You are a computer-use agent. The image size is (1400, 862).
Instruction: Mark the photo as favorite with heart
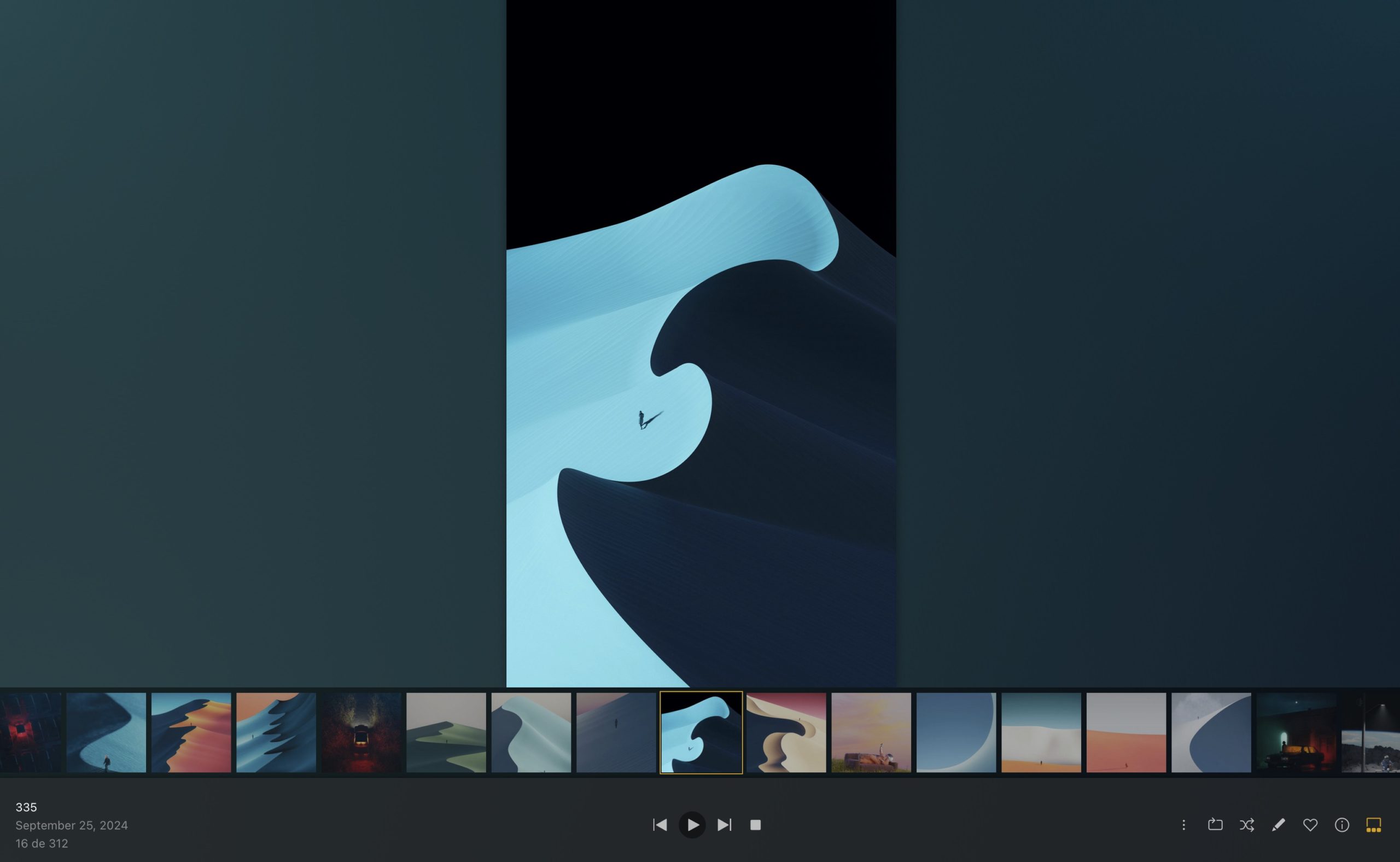[1310, 825]
